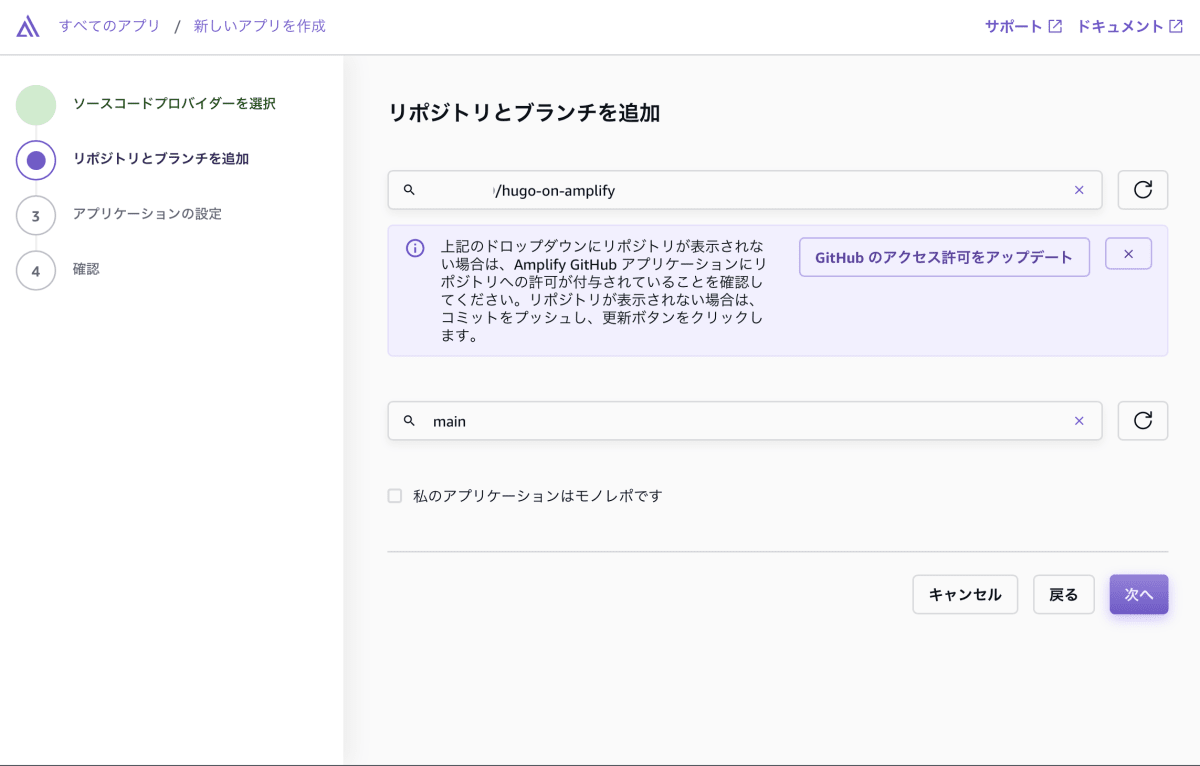Click the magnifier icon in the repository field
This screenshot has height=766, width=1200.
(x=408, y=189)
